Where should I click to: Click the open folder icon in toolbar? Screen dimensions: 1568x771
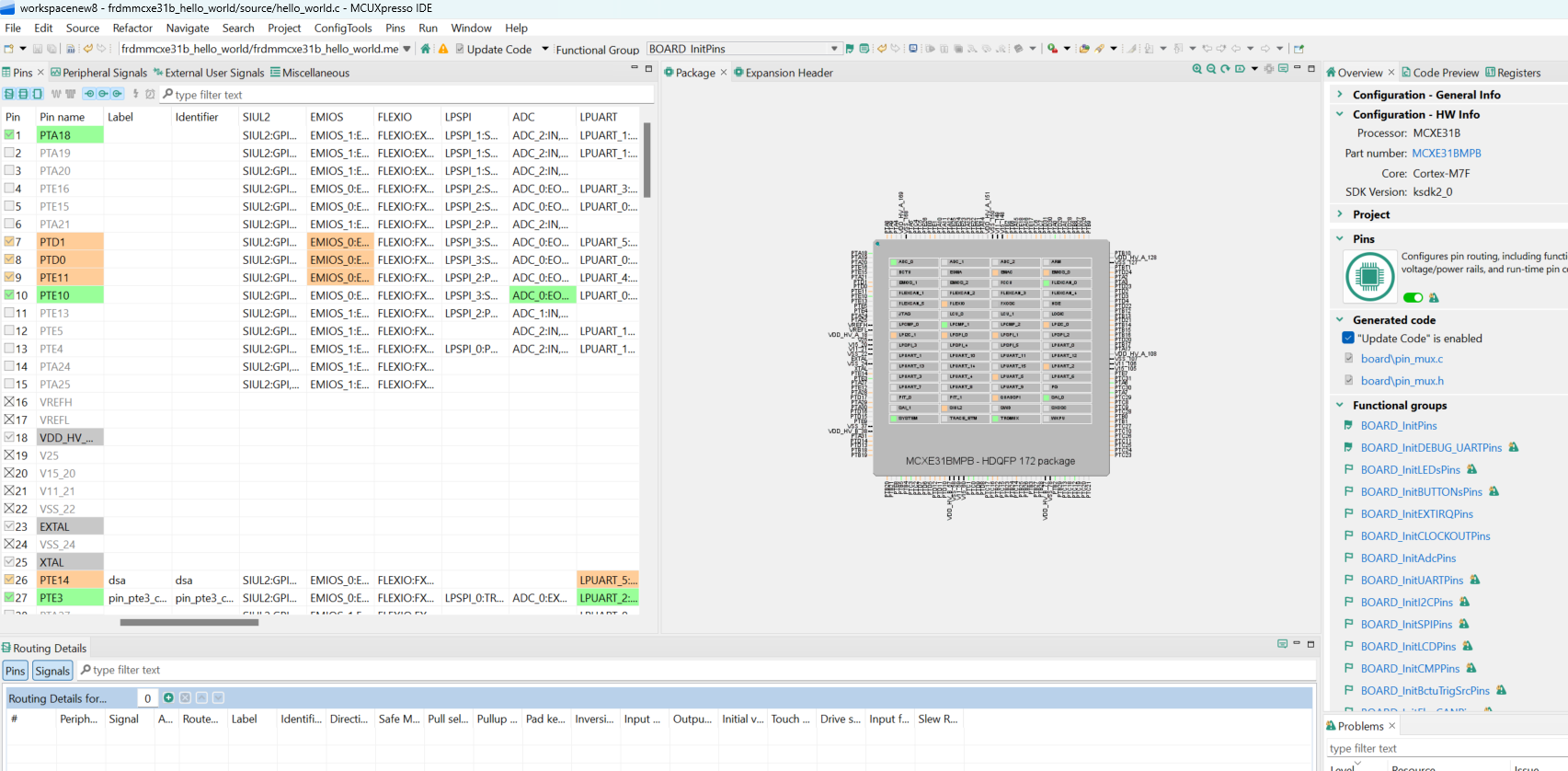pos(1084,49)
